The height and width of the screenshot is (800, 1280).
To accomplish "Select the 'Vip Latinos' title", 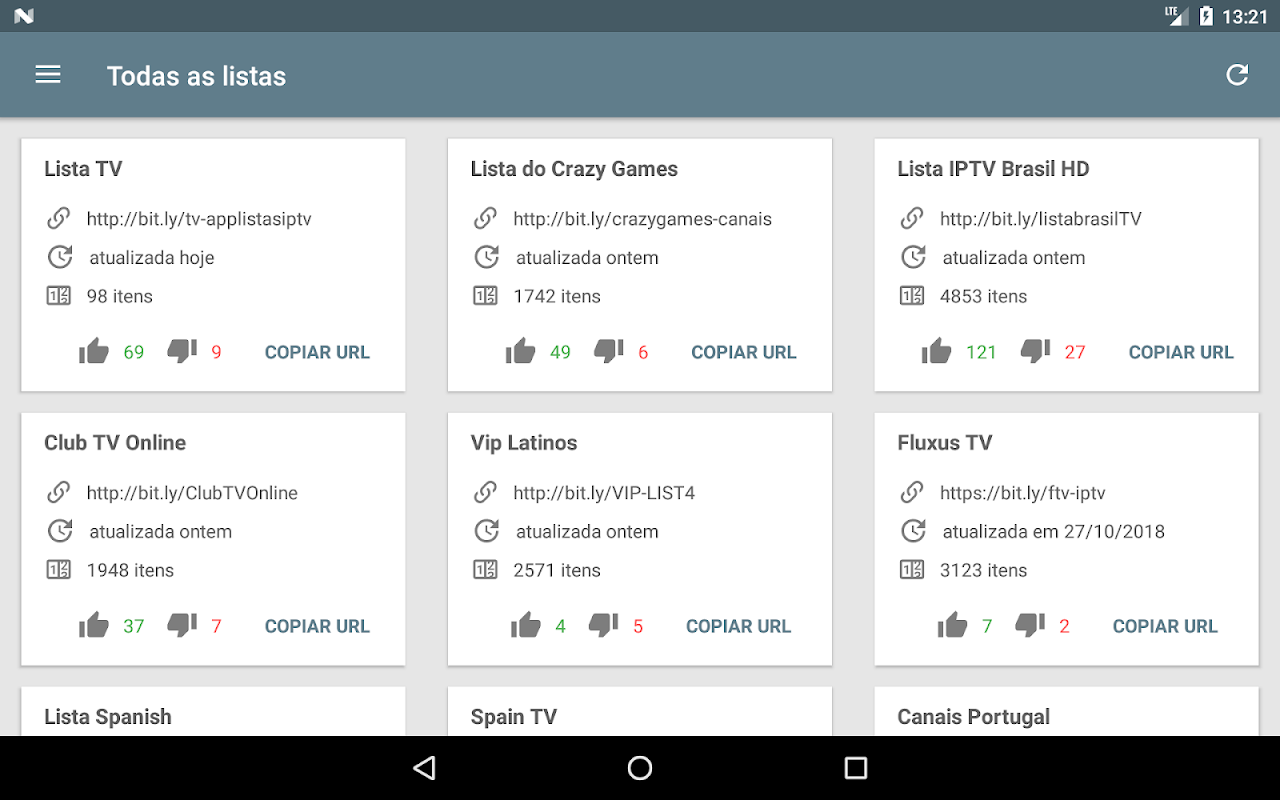I will tap(524, 443).
